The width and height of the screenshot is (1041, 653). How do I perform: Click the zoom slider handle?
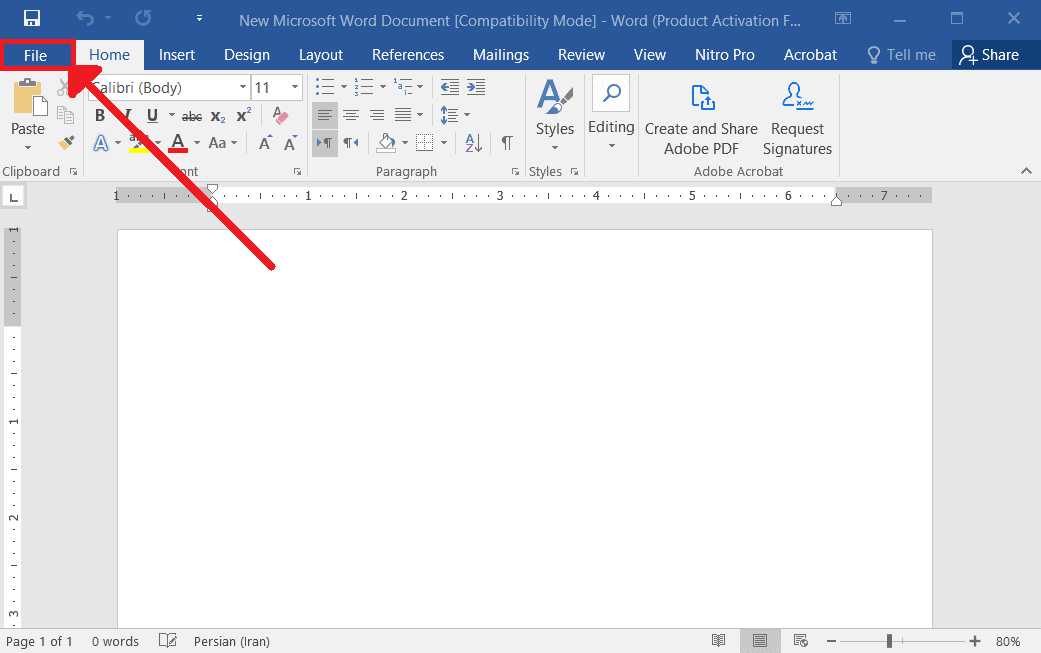[889, 641]
